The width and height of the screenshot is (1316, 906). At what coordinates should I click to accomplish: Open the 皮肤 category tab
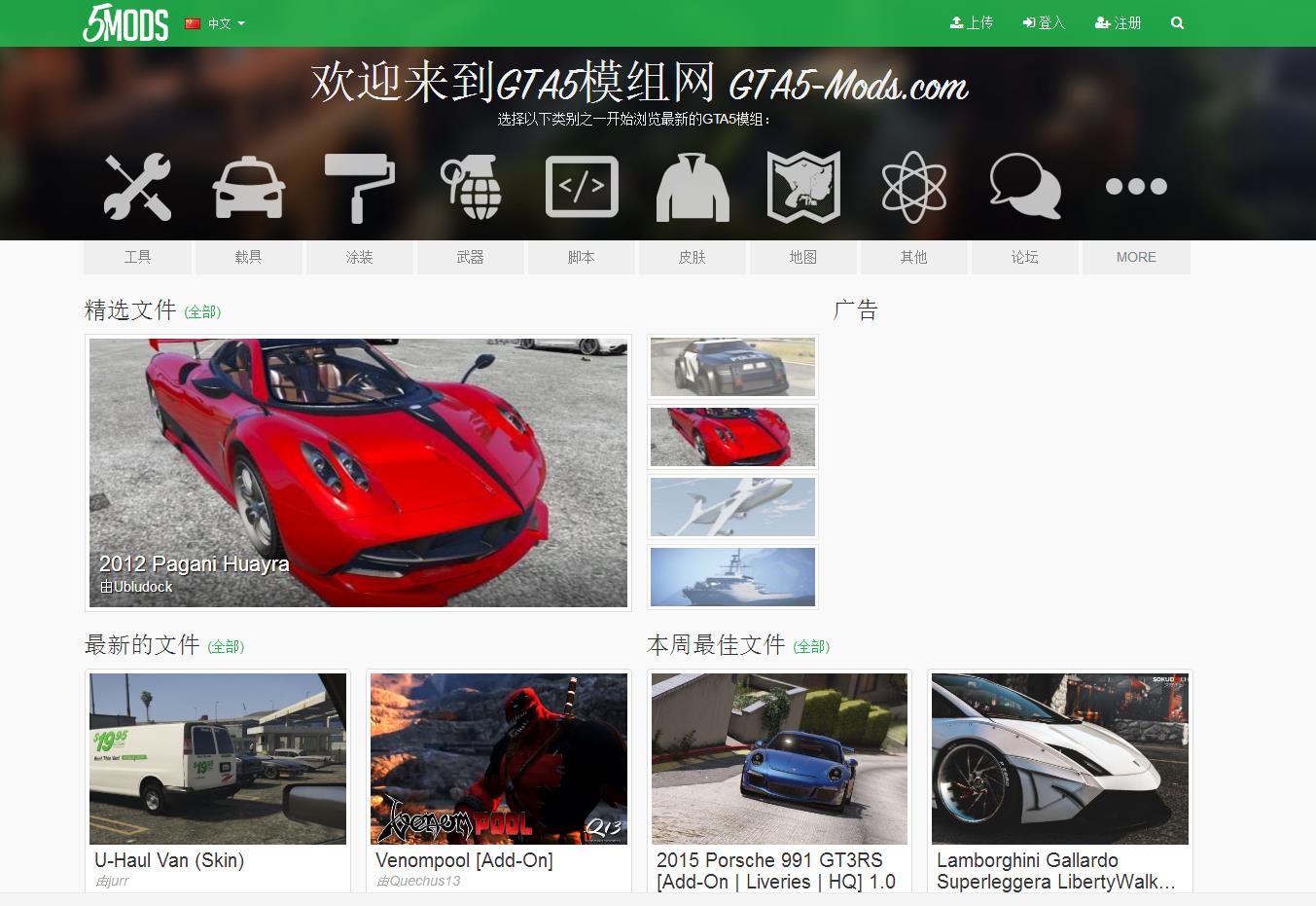pyautogui.click(x=692, y=257)
